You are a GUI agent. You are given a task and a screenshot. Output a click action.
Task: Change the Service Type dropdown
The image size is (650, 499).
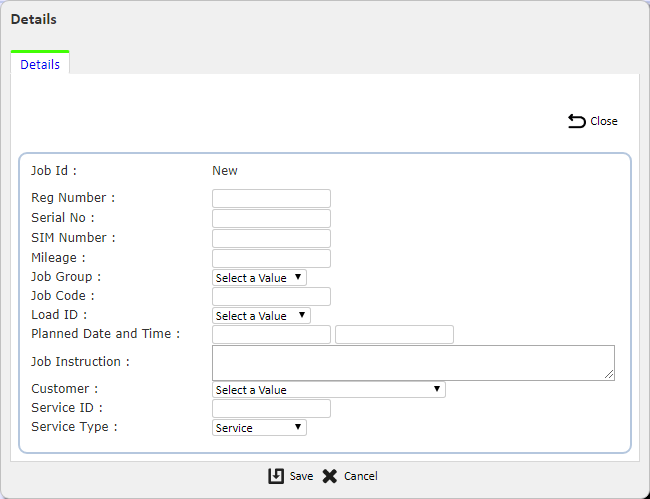coord(259,428)
